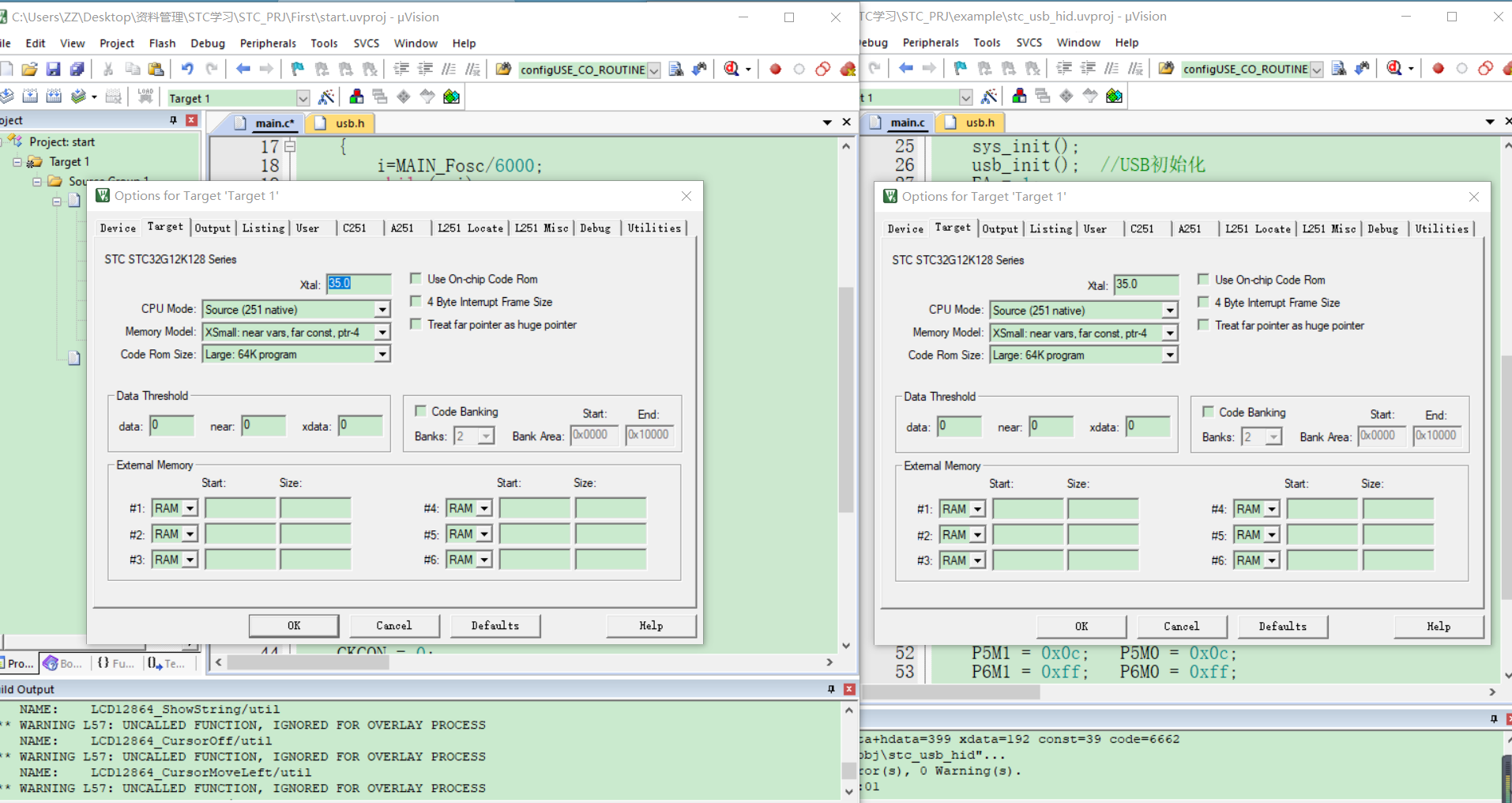Click Defaults button in right dialog

(1283, 626)
